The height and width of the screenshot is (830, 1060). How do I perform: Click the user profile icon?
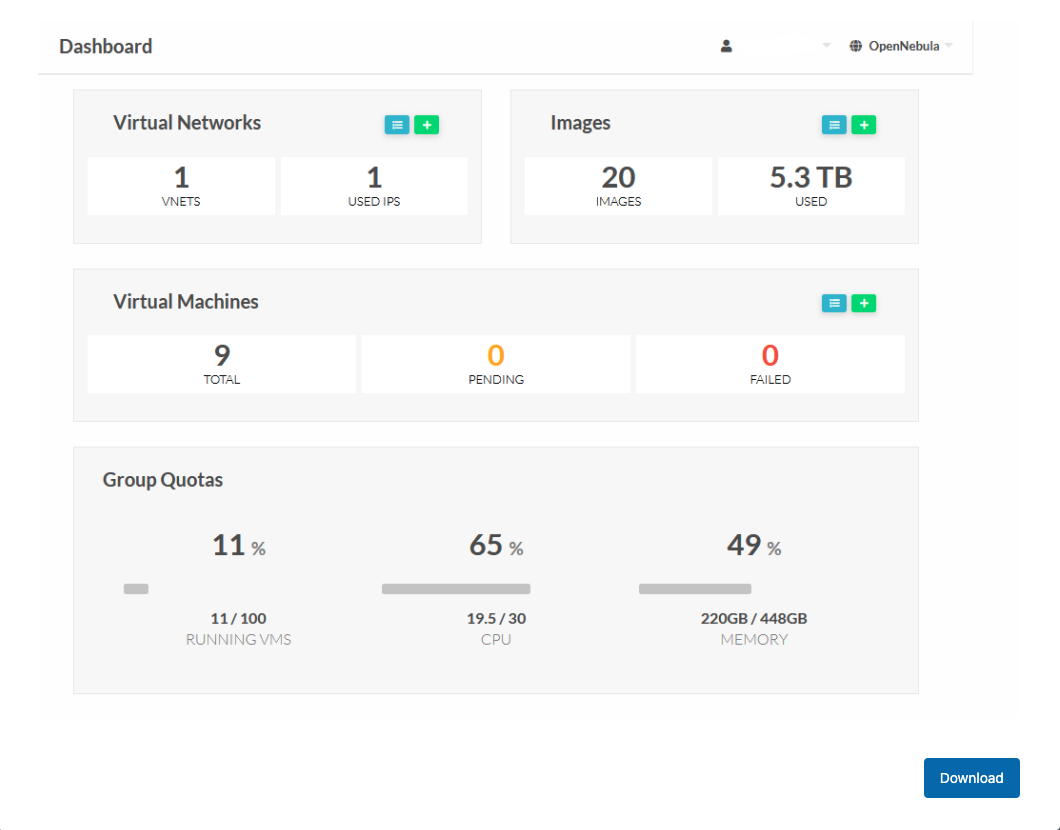[x=726, y=45]
